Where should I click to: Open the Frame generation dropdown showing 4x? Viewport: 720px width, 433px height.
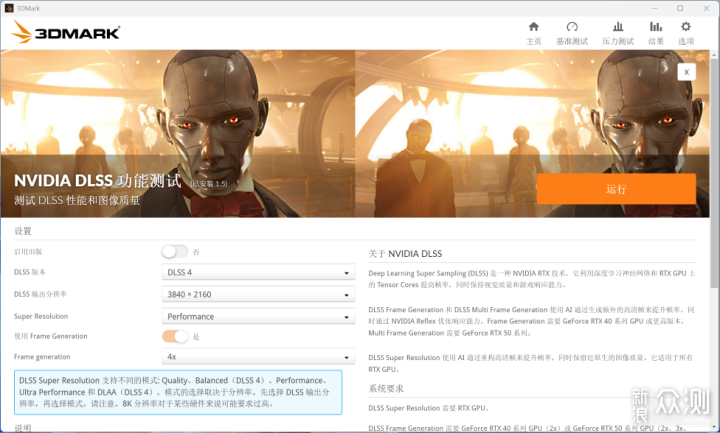click(258, 357)
